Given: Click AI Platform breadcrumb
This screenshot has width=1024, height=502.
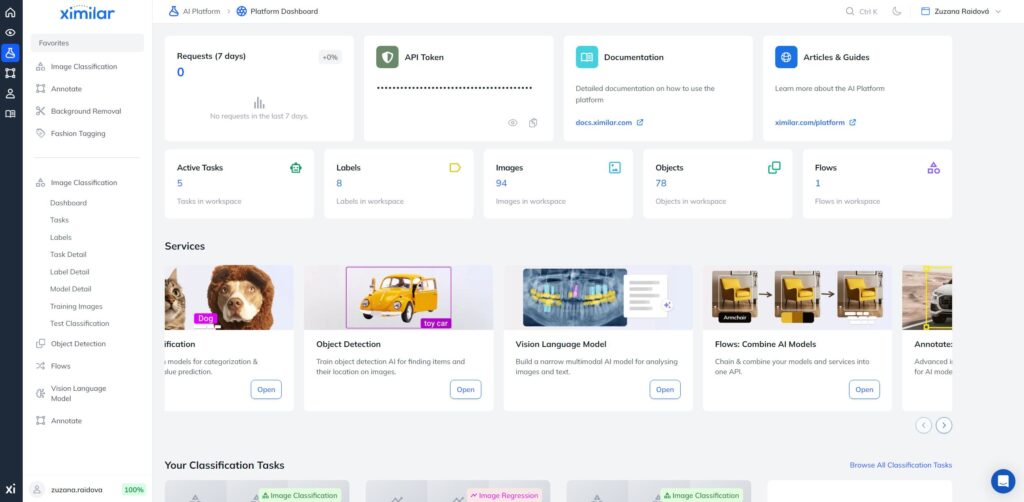Looking at the screenshot, I should click(x=195, y=11).
